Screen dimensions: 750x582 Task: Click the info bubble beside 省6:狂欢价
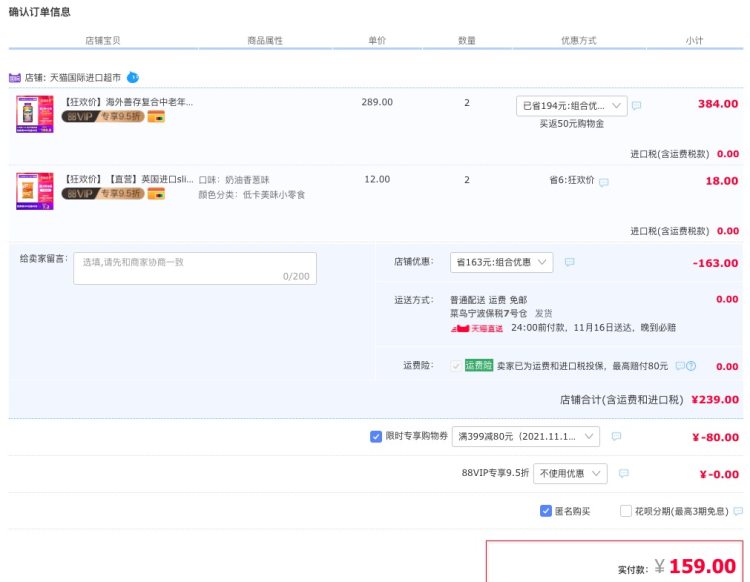(604, 182)
